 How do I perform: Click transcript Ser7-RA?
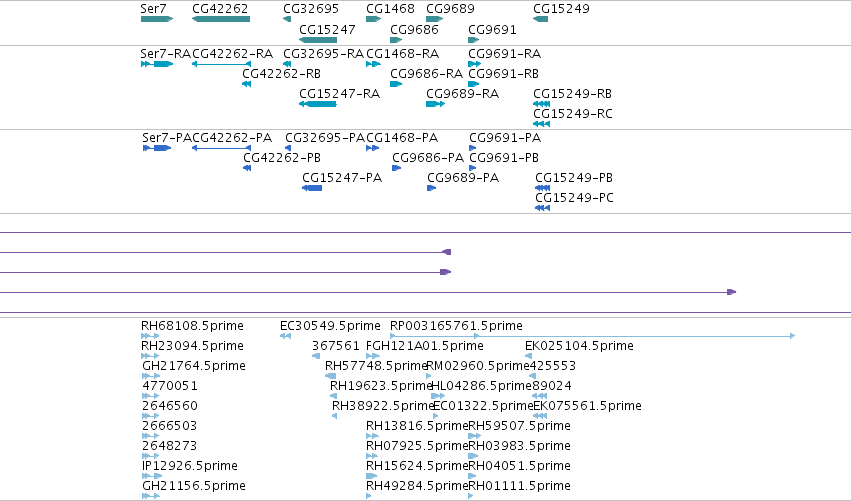pos(157,64)
